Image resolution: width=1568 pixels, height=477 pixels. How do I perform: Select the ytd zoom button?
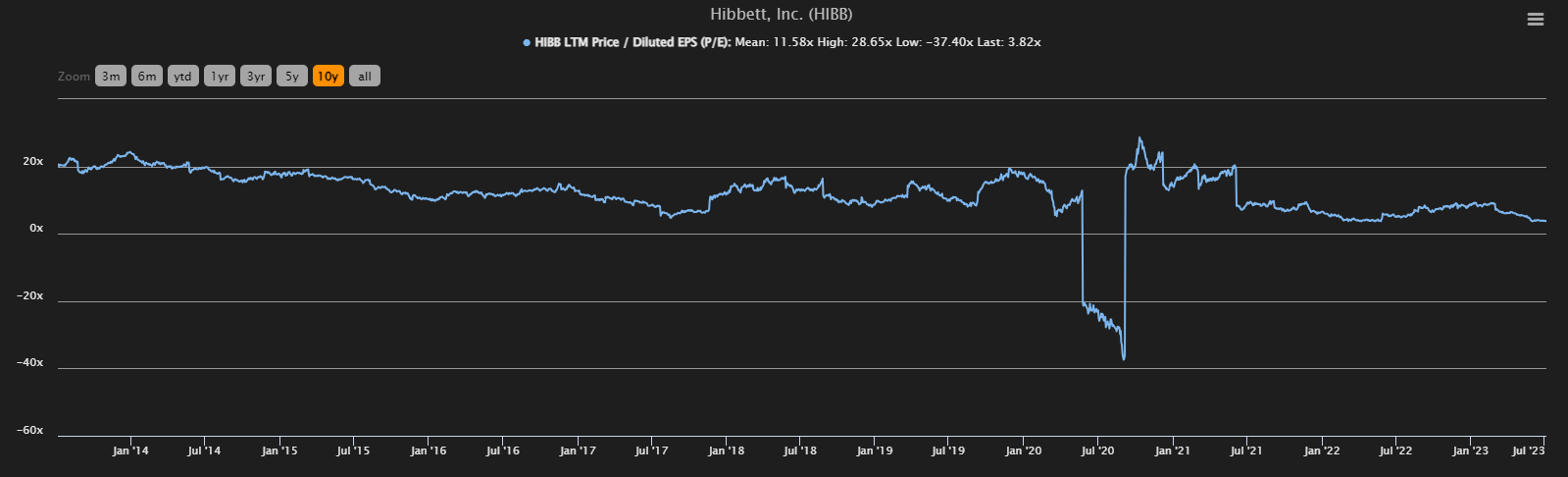tap(183, 76)
